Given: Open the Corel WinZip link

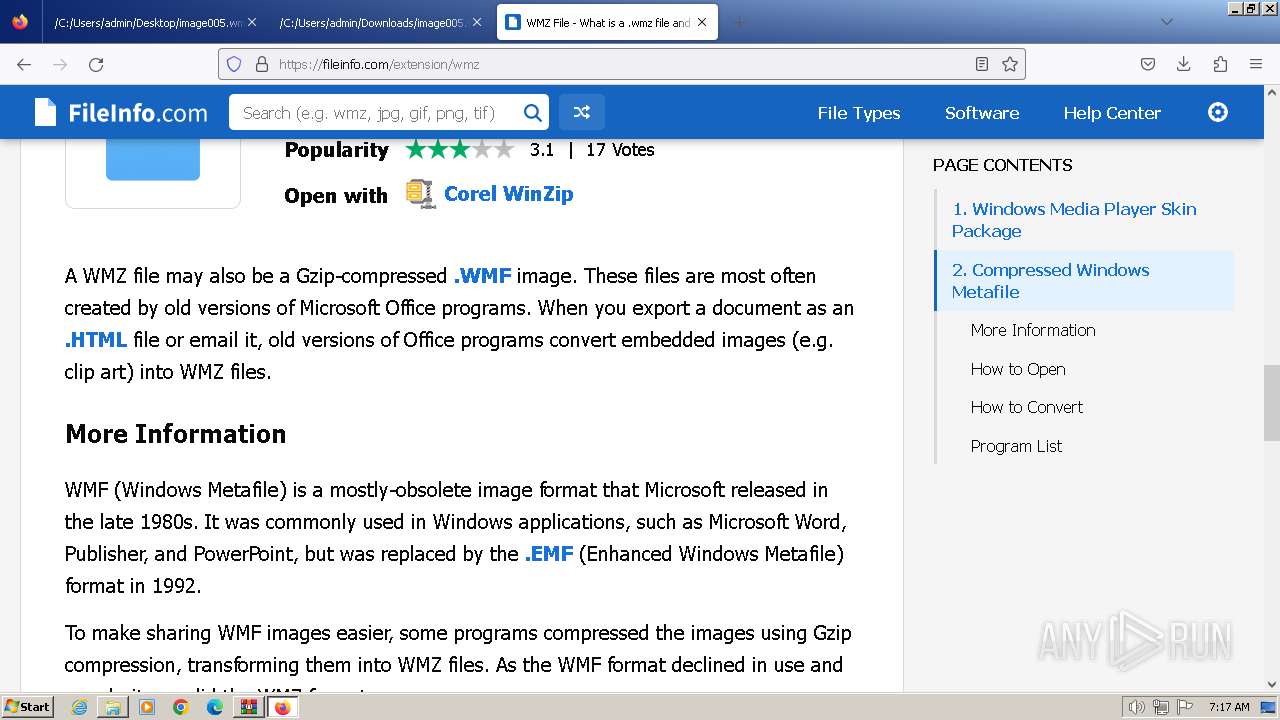Looking at the screenshot, I should [508, 194].
